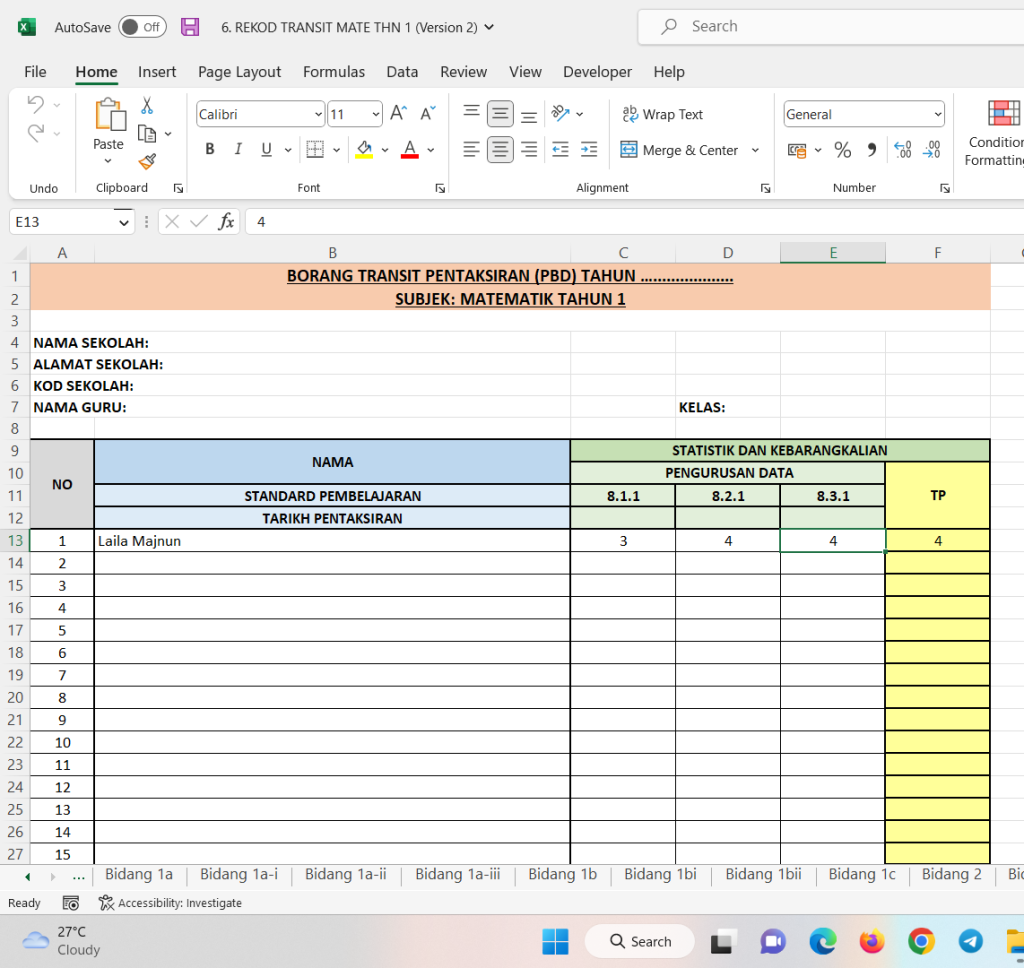The width and height of the screenshot is (1024, 968).
Task: Open the Fill Color dropdown arrow
Action: tap(385, 150)
